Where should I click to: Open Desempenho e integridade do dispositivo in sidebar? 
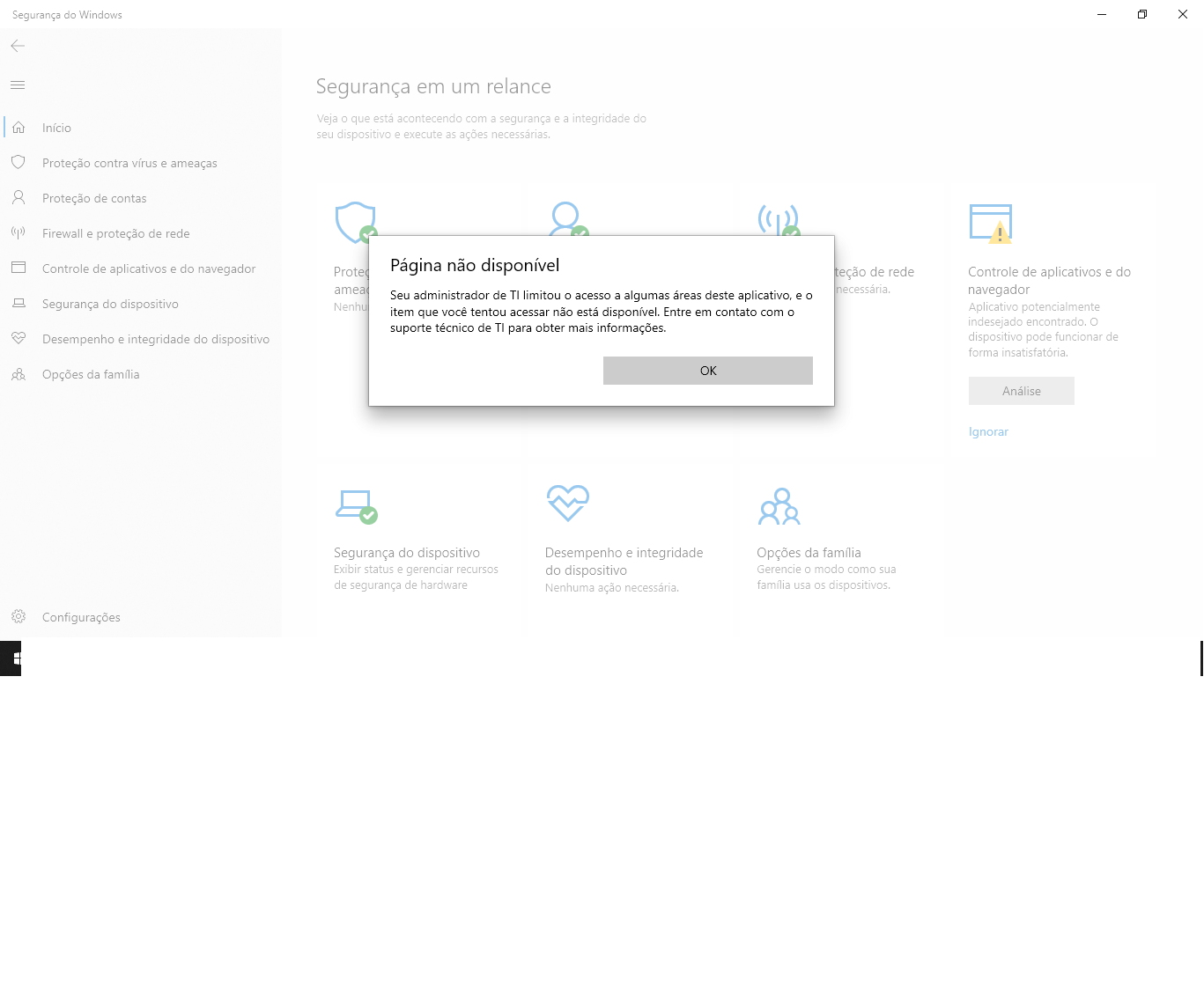tap(156, 339)
